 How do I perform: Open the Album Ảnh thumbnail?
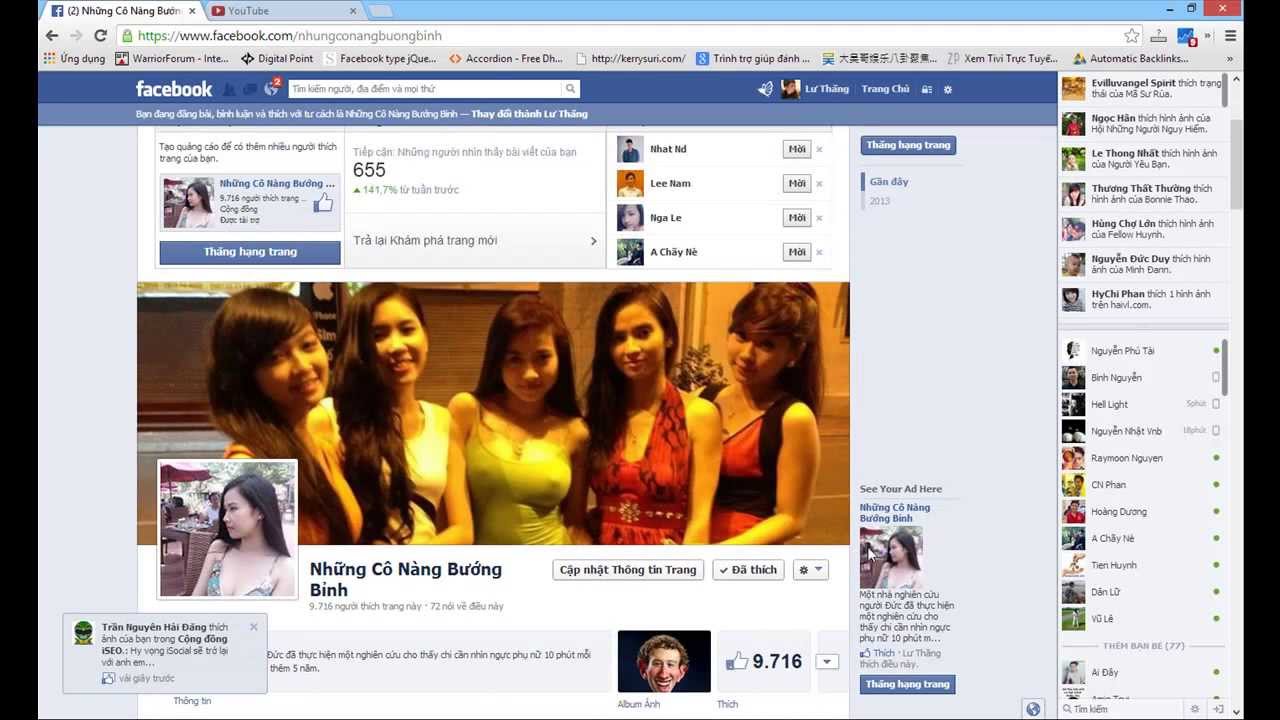[664, 662]
